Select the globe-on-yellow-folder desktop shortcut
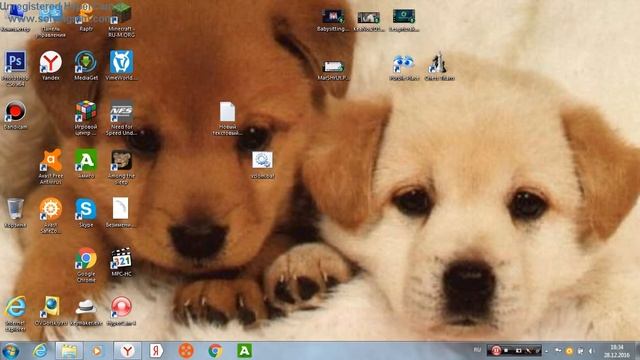640x360 pixels. 51,311
